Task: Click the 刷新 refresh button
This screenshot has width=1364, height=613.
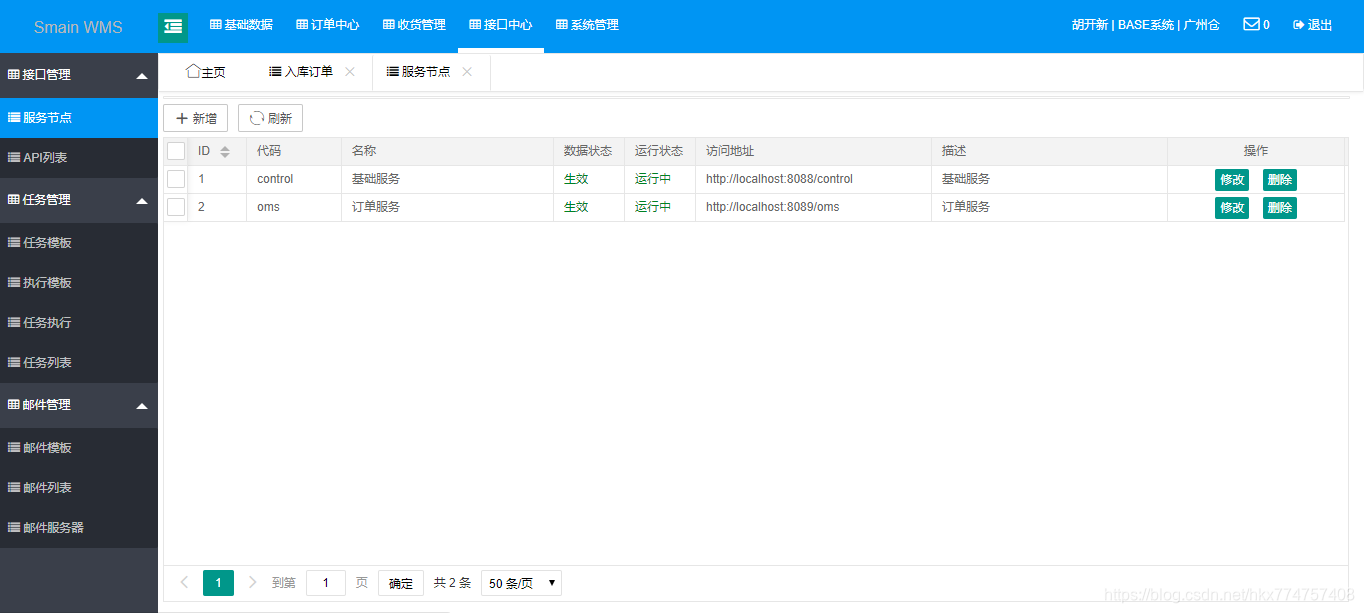Action: pos(270,118)
